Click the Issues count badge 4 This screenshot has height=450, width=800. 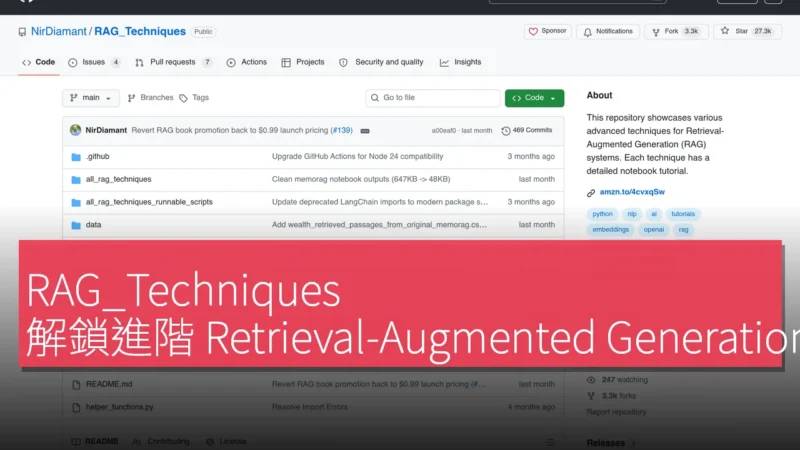tap(116, 62)
